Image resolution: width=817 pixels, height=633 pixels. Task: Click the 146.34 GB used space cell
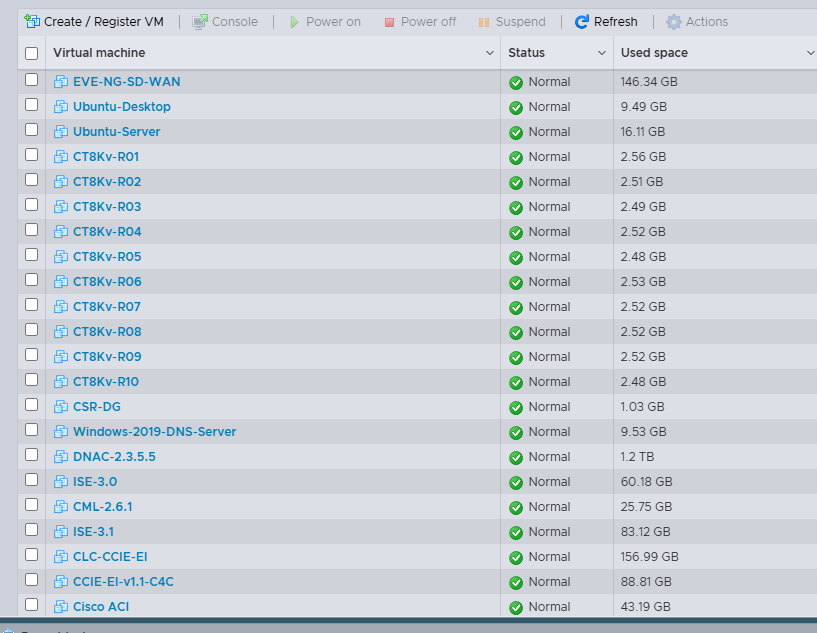tap(649, 82)
